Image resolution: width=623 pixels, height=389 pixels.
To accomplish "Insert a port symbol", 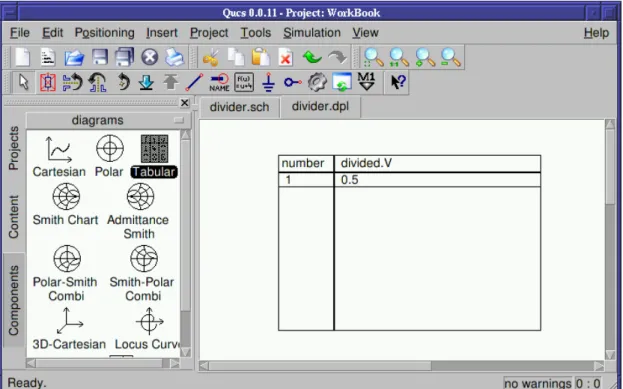I will coord(293,83).
